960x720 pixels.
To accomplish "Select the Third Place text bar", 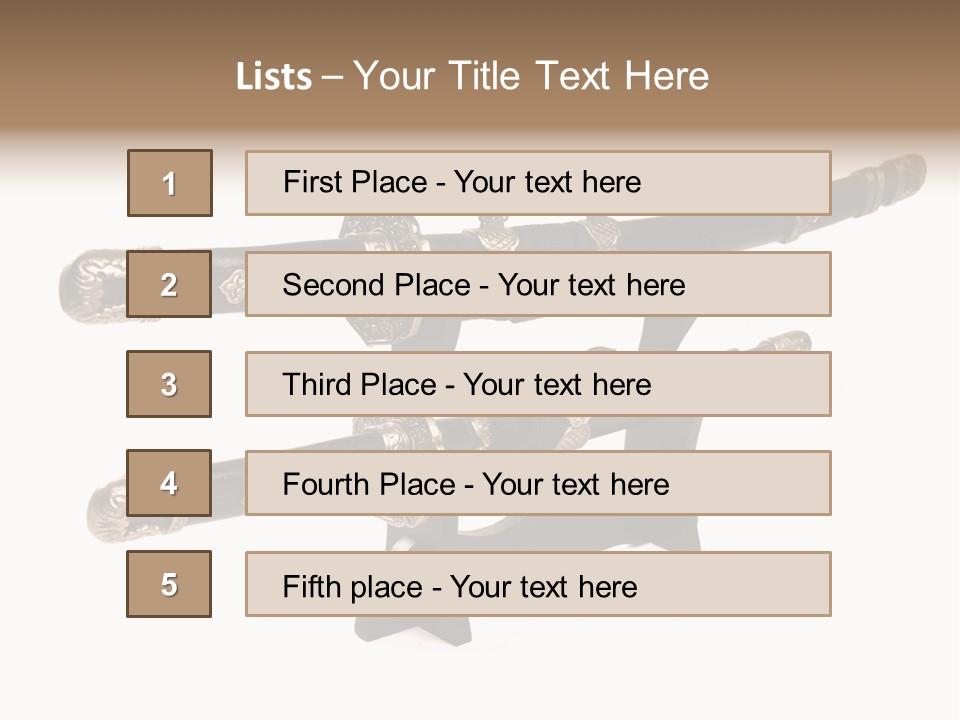I will pos(538,384).
